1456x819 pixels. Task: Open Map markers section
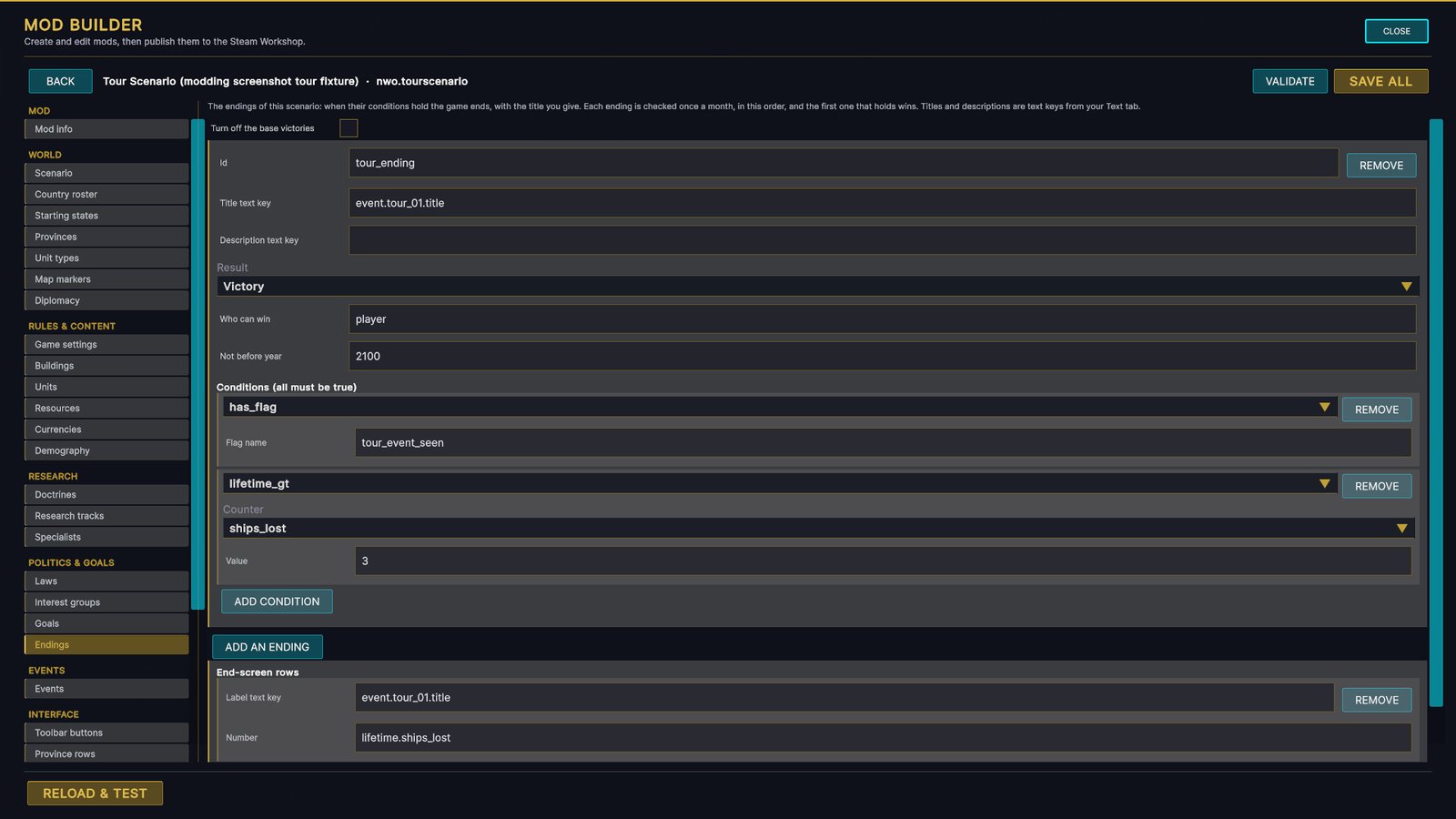106,279
